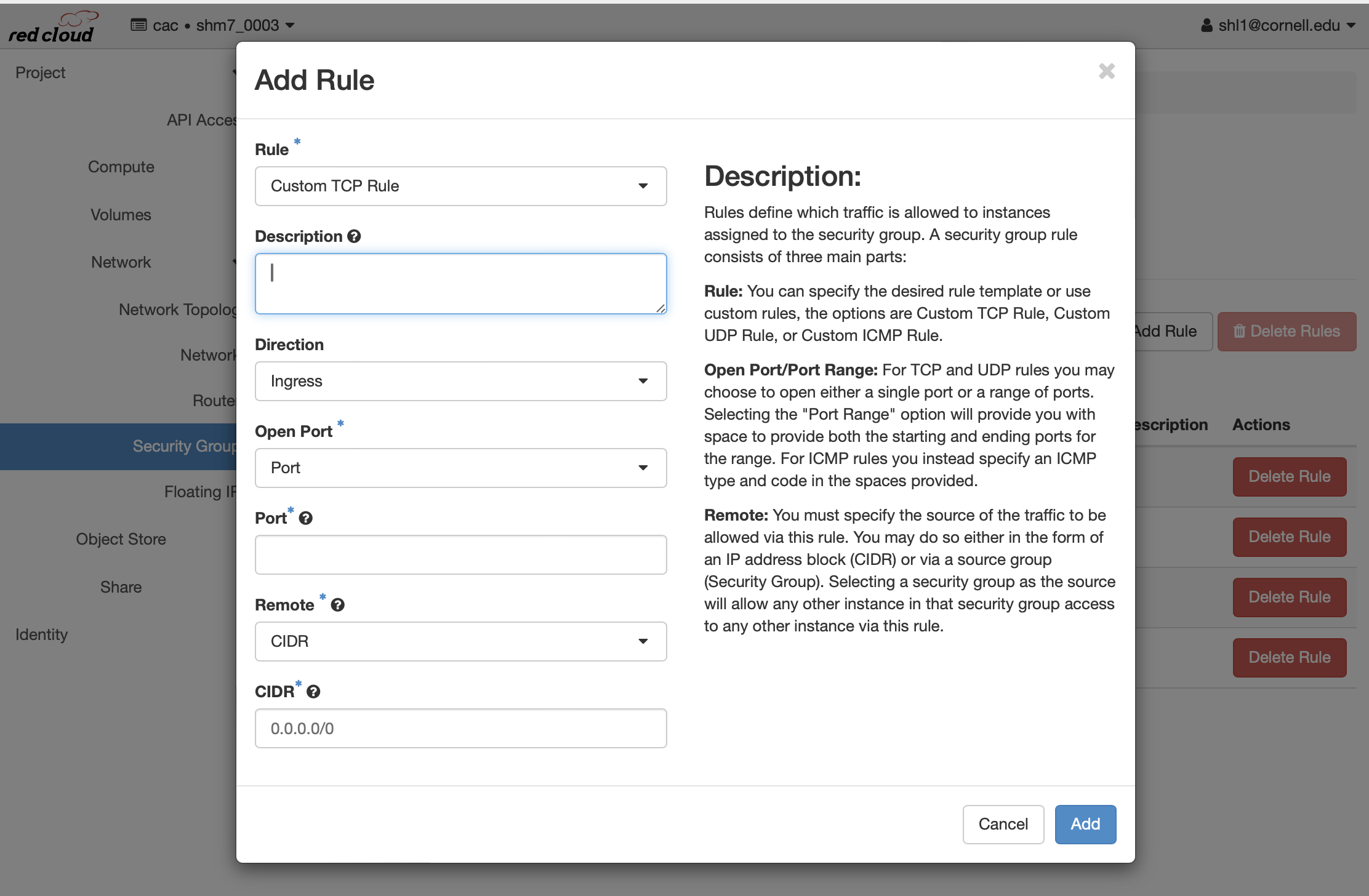The image size is (1369, 896).
Task: Open the Open Port dropdown
Action: coord(460,468)
